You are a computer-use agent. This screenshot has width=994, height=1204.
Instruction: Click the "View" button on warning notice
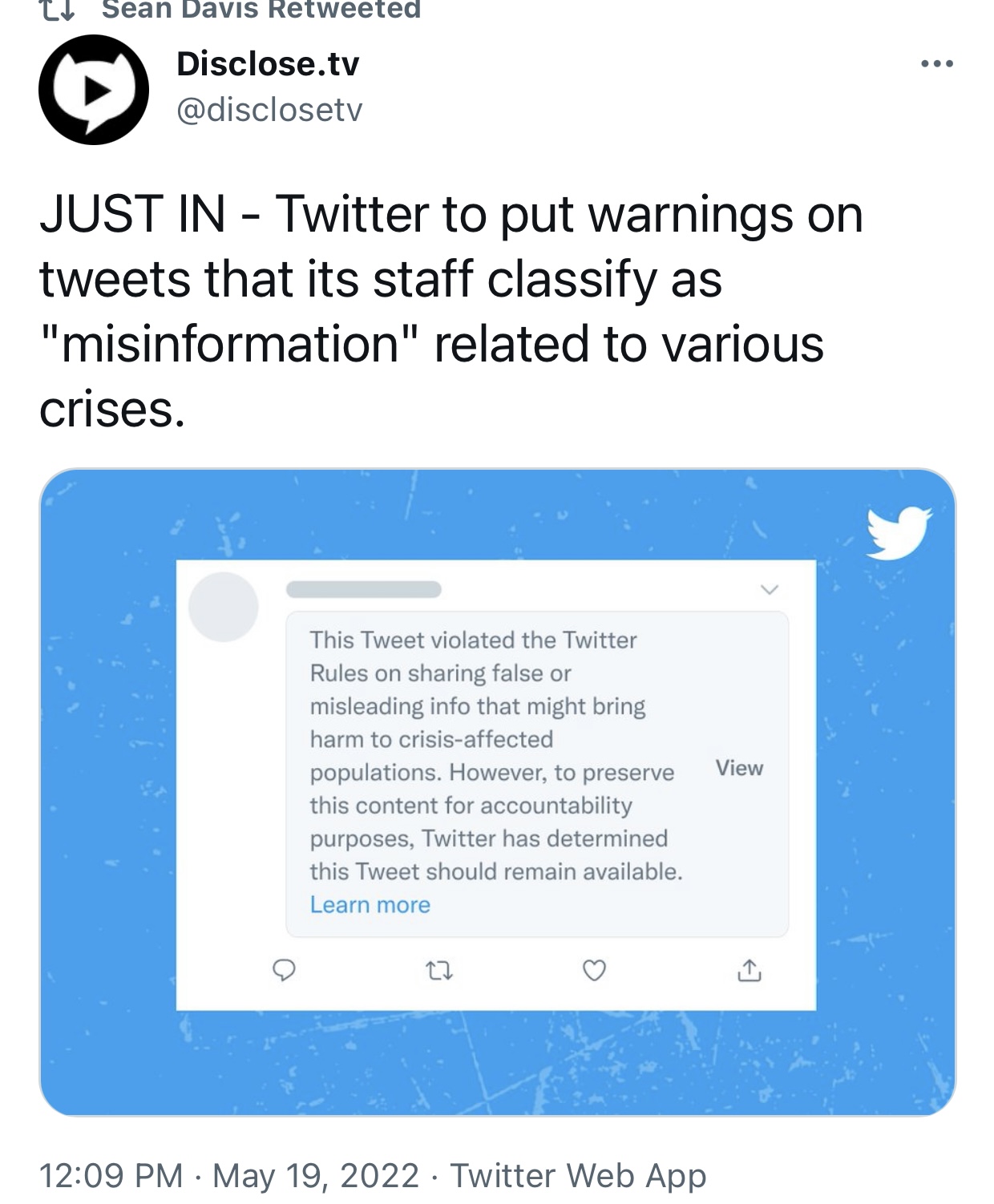pos(739,768)
